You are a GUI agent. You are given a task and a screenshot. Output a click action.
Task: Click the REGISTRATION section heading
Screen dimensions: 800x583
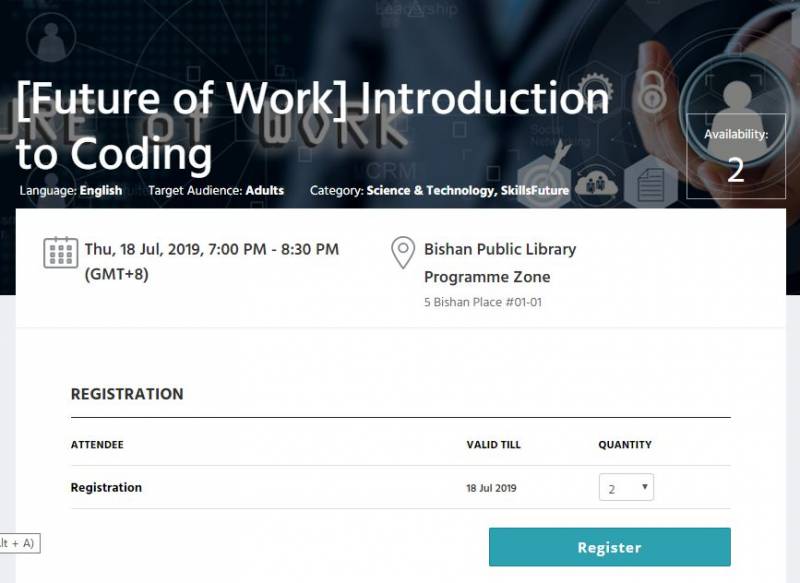(x=127, y=394)
